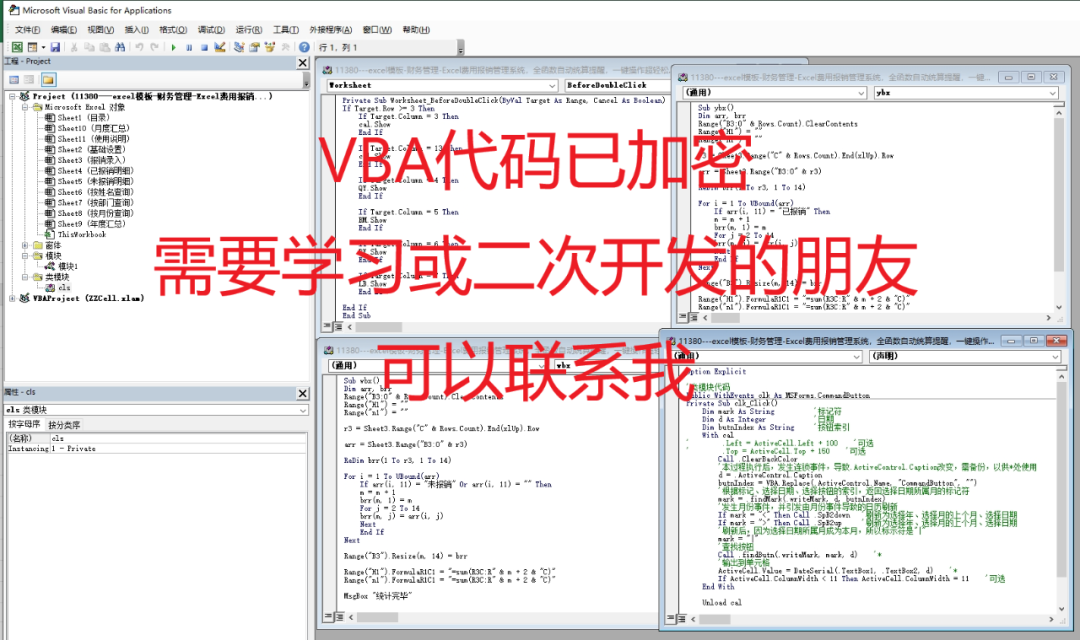Click the Toolbox toolbar icon
The image size is (1080, 640).
click(x=284, y=48)
